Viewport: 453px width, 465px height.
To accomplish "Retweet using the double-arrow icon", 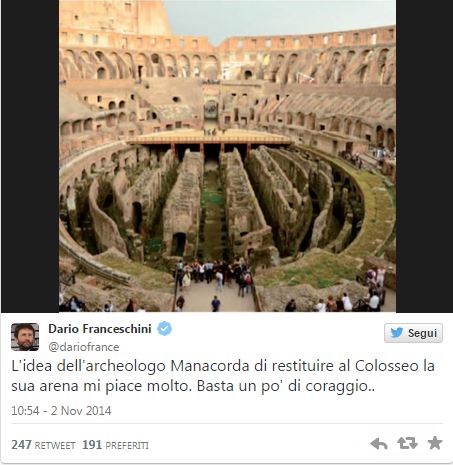I will click(407, 443).
